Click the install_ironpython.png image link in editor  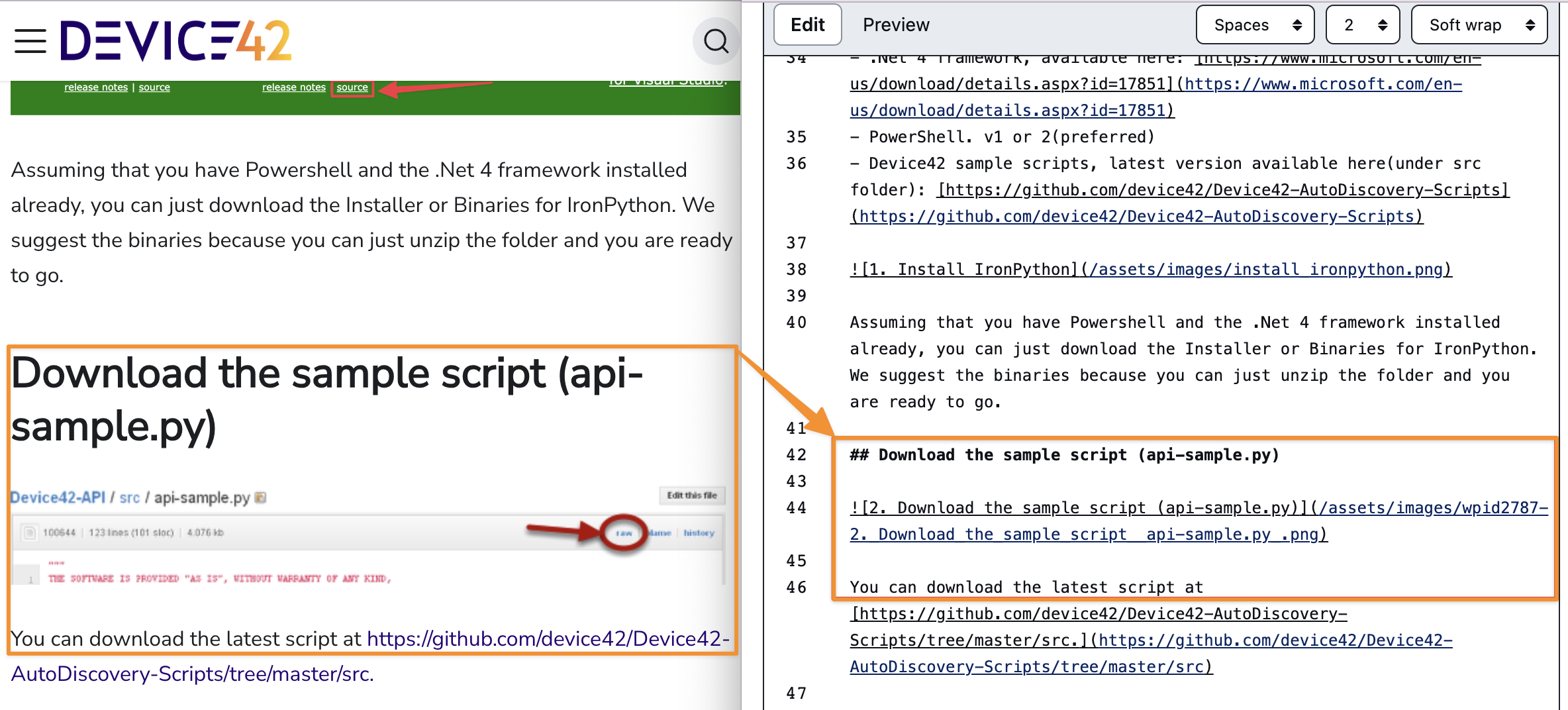pyautogui.click(x=1150, y=270)
